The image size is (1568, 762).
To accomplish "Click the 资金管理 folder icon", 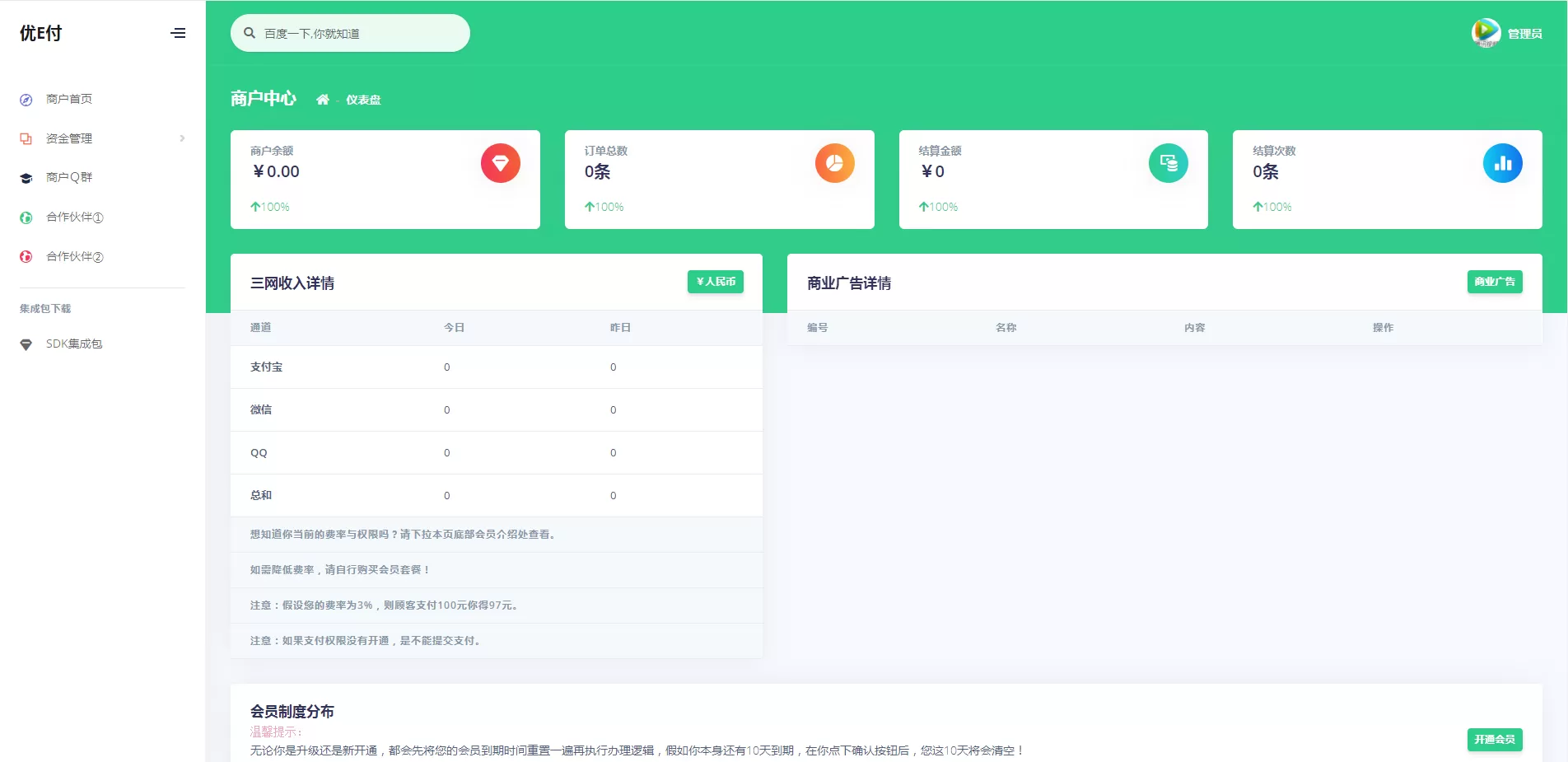I will click(x=25, y=138).
